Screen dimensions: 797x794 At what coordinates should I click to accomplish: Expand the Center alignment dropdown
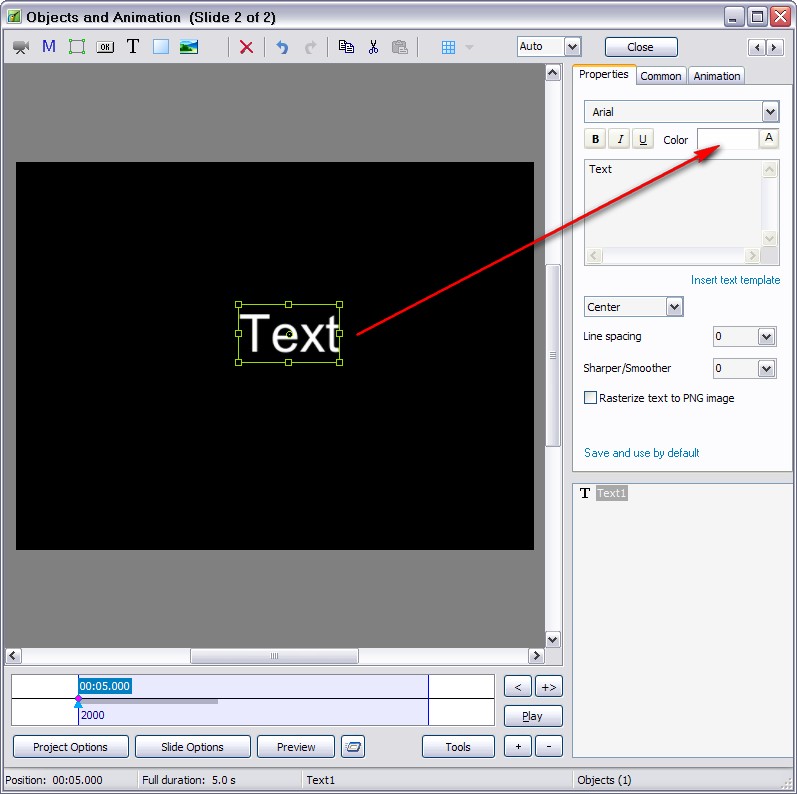coord(674,307)
